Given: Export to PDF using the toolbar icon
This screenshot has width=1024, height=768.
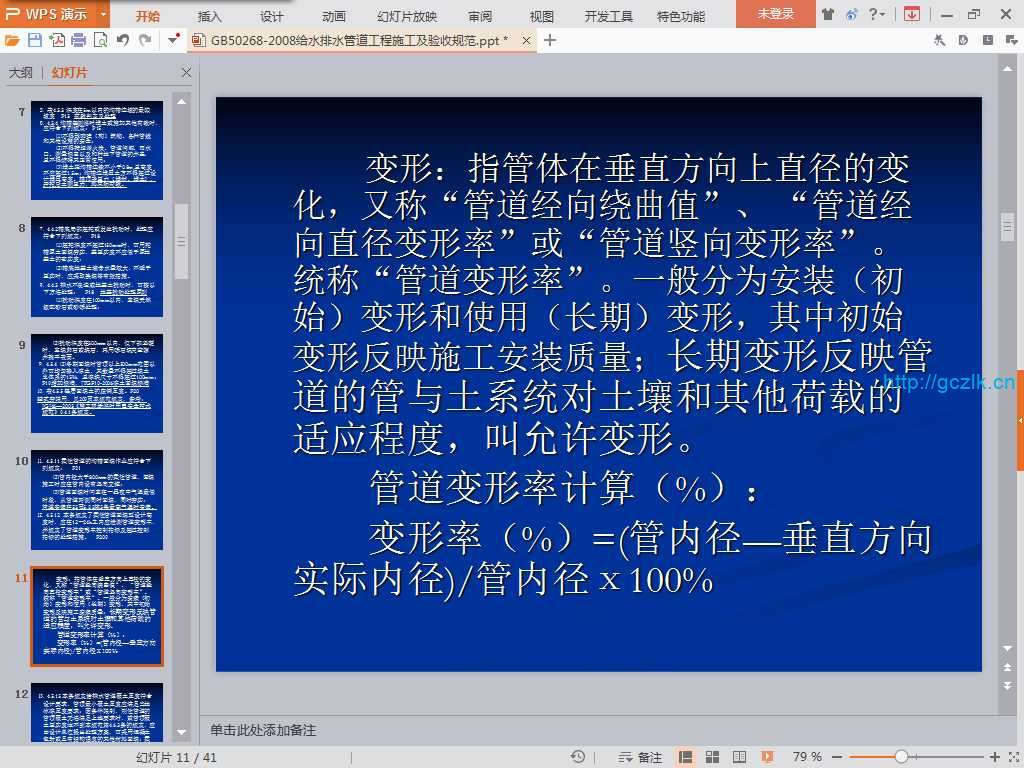Looking at the screenshot, I should (x=57, y=40).
